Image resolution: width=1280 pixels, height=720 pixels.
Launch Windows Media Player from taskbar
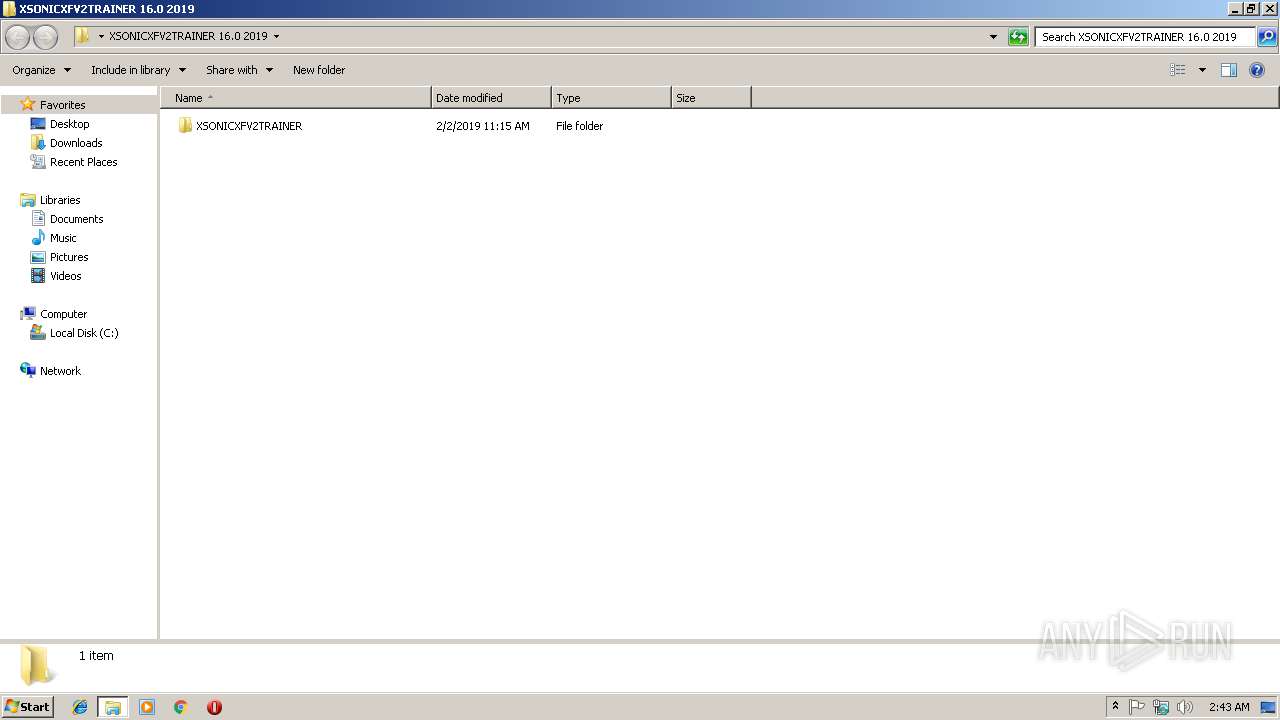click(147, 707)
